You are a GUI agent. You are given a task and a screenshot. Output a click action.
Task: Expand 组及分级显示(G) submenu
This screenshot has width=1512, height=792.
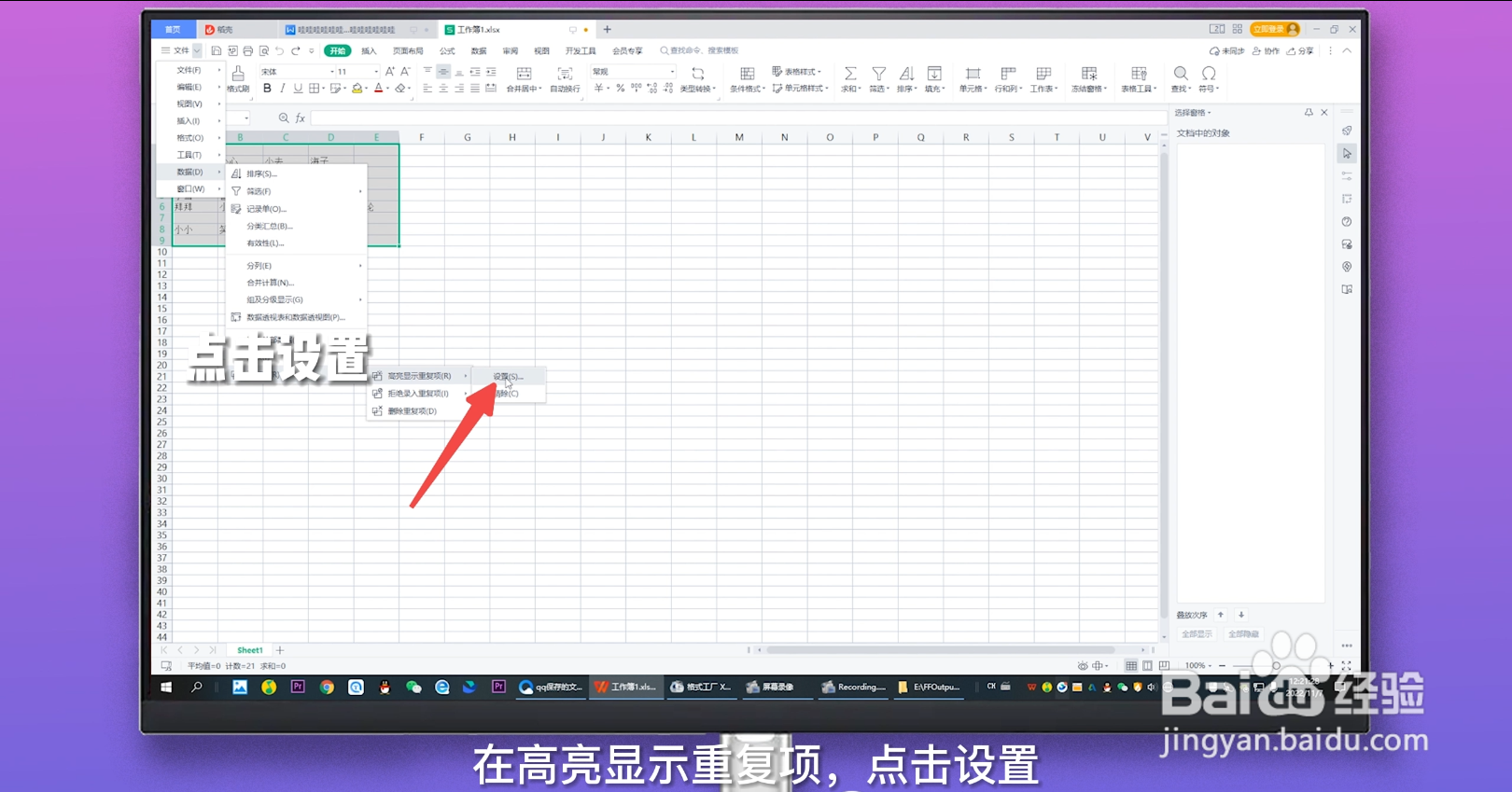[x=297, y=299]
